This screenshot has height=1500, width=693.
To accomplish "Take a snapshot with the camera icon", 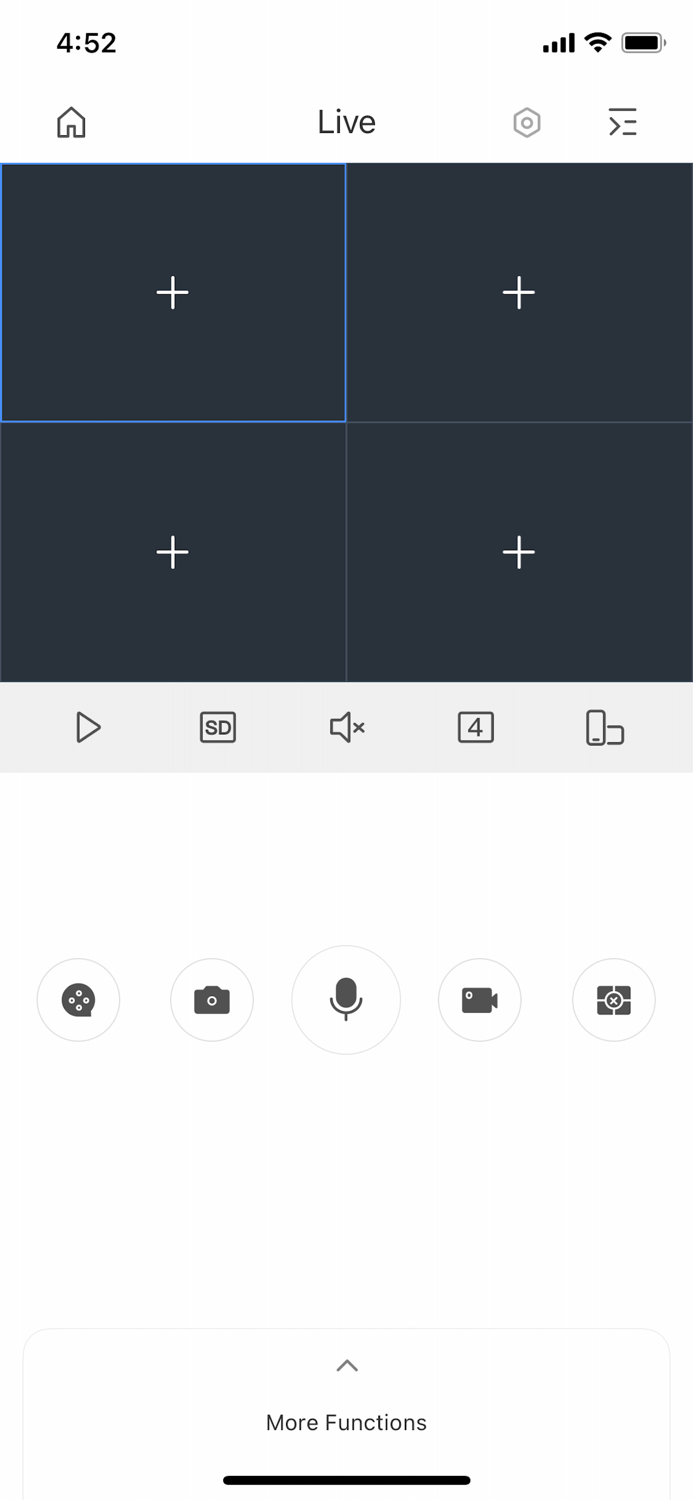I will tap(212, 1000).
